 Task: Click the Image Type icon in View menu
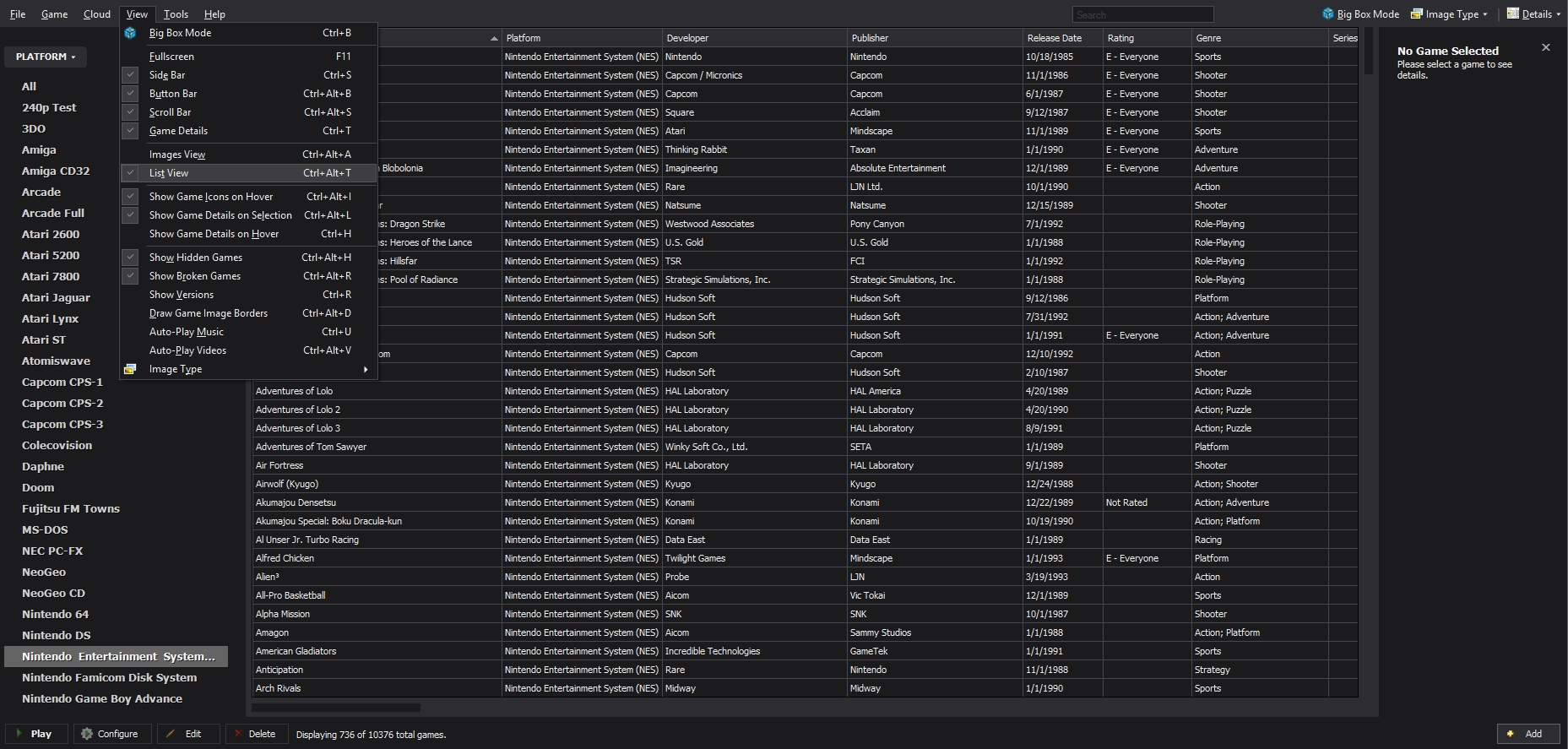(130, 369)
